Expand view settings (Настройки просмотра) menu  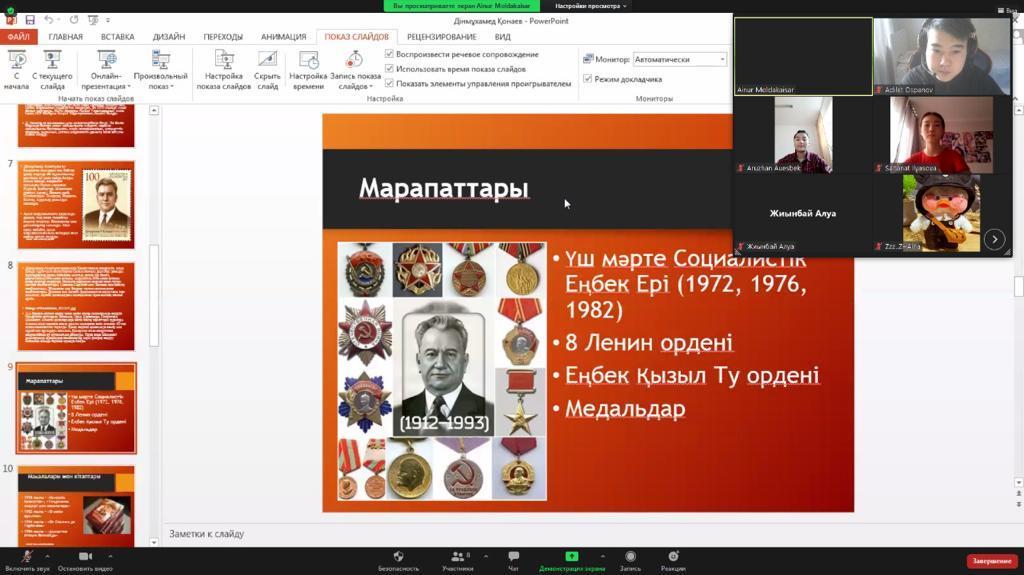point(591,6)
